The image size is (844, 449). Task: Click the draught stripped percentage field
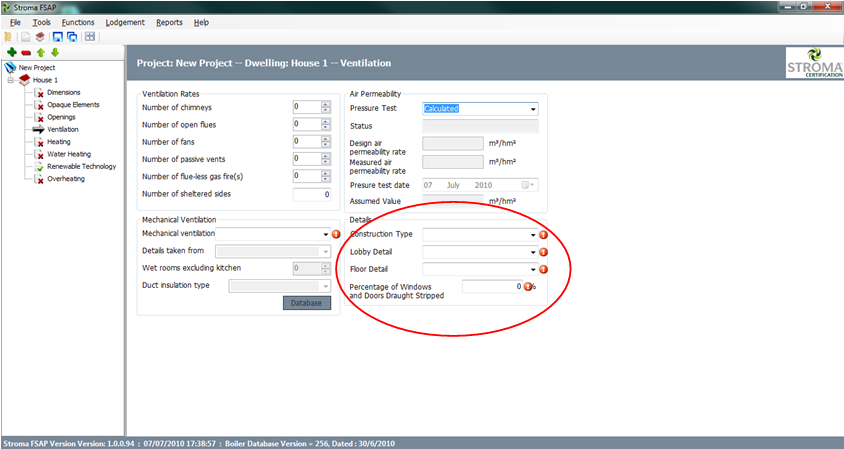coord(493,286)
